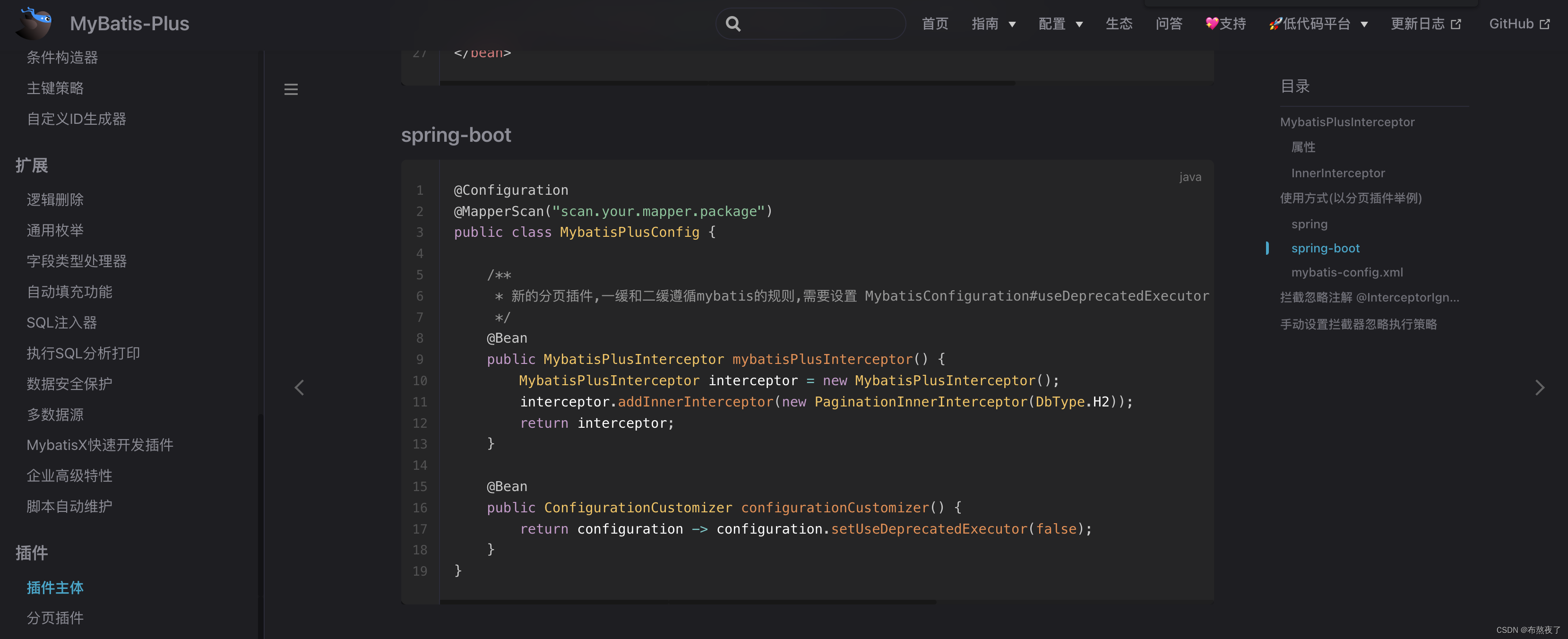Open 自定义ID生成器 in sidebar
Screen dimensions: 1568x639
(76, 119)
